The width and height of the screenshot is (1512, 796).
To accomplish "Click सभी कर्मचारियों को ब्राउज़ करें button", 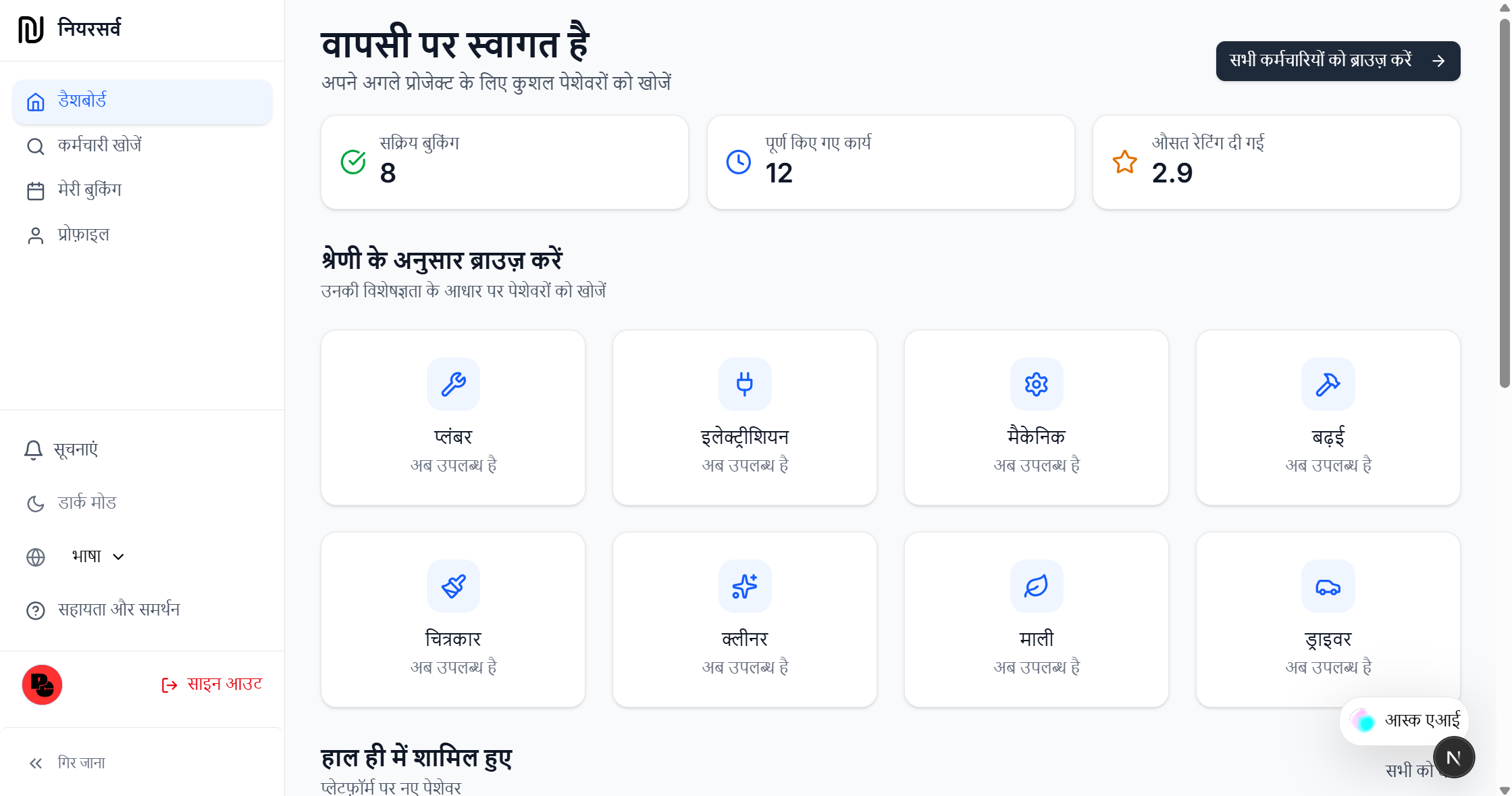I will click(x=1337, y=61).
